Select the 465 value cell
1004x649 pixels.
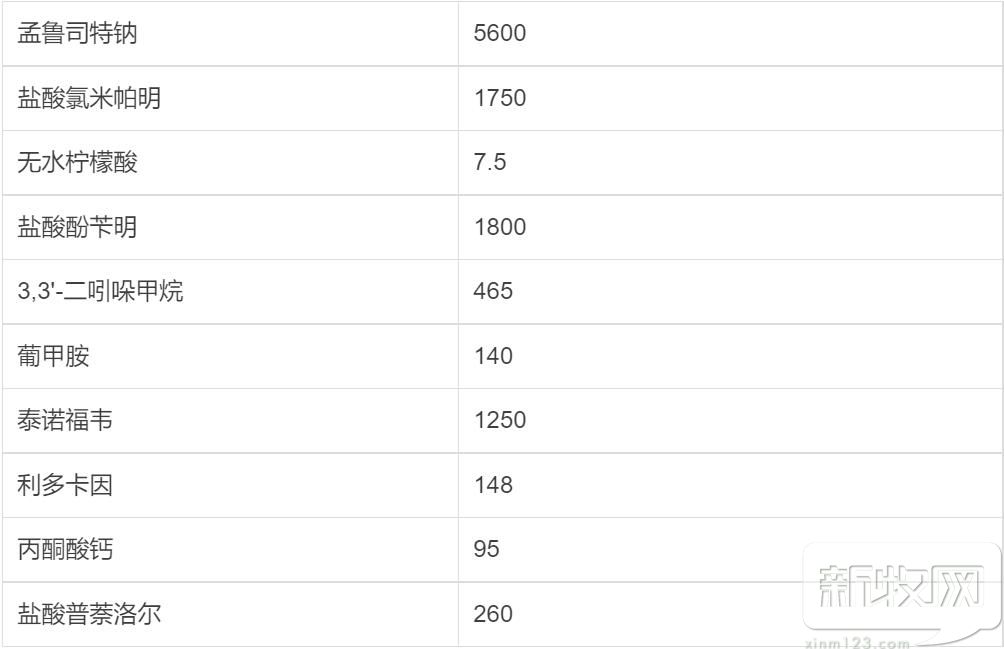tap(730, 291)
